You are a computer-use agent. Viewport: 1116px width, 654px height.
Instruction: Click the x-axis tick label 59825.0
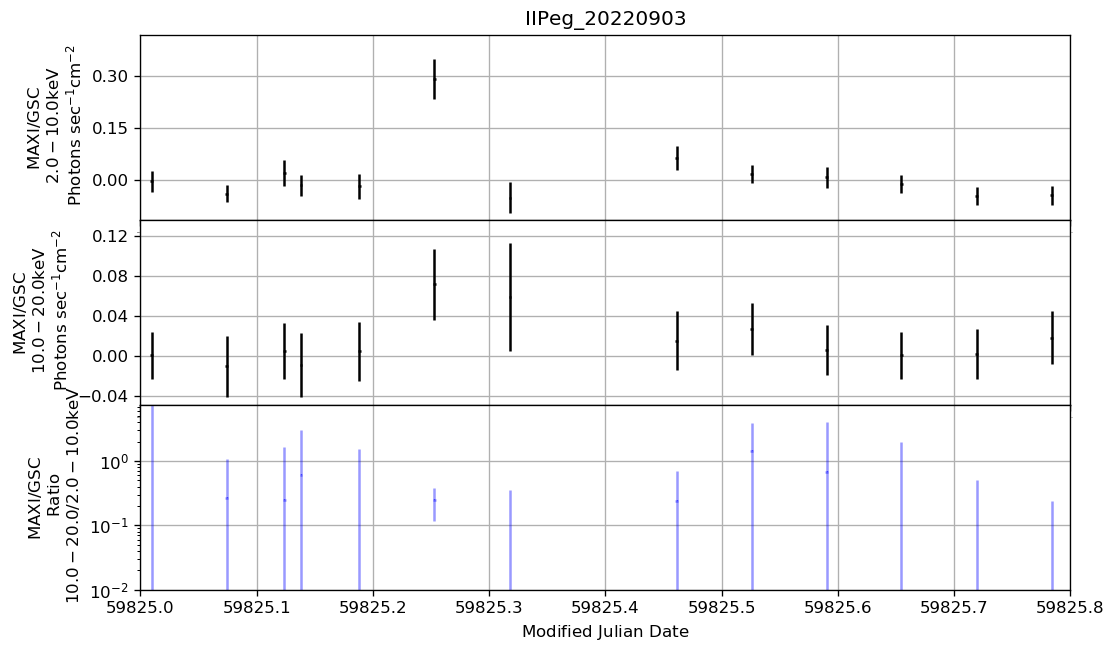click(141, 608)
